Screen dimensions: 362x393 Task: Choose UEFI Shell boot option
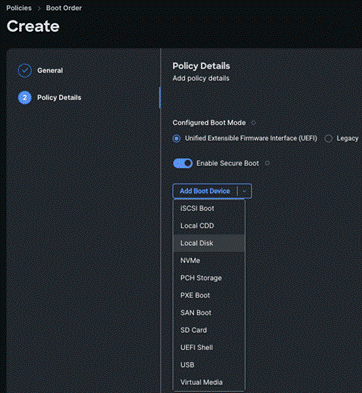[x=209, y=347]
